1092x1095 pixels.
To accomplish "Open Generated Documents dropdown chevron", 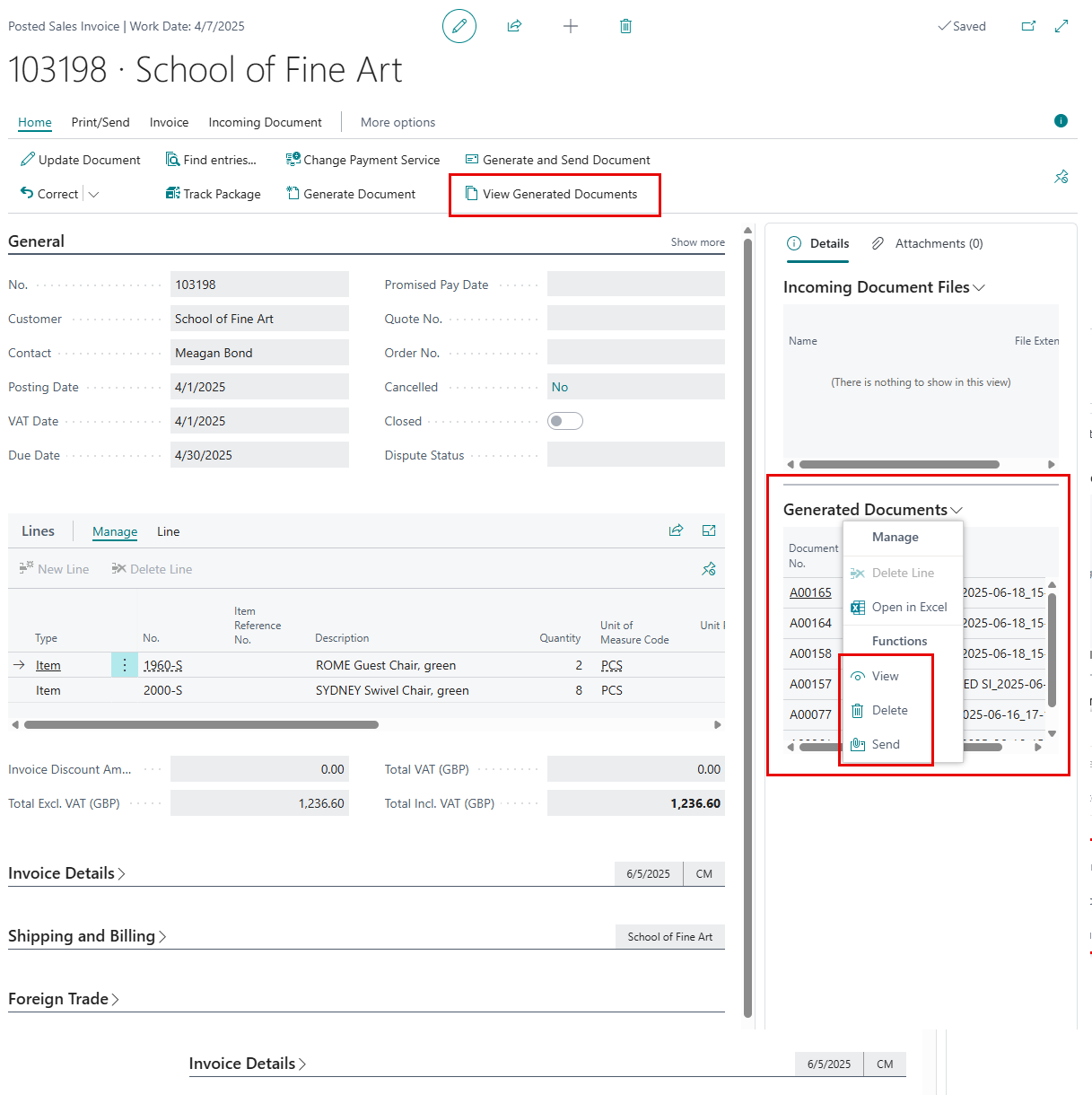I will tap(957, 510).
